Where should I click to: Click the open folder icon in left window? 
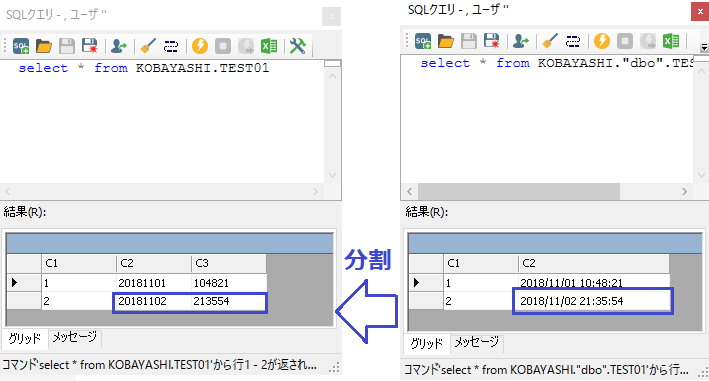(x=44, y=46)
